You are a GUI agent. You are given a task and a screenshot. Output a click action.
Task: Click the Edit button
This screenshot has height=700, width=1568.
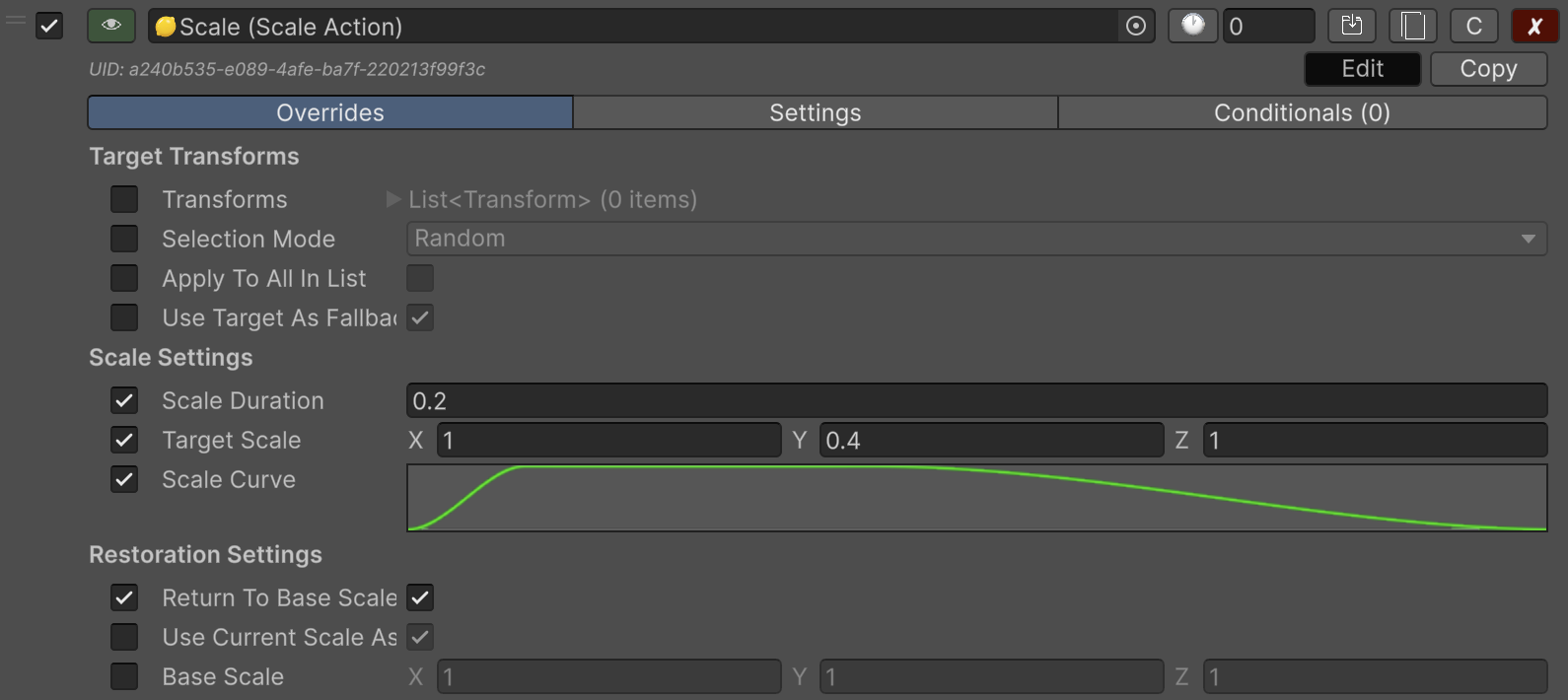pyautogui.click(x=1362, y=69)
